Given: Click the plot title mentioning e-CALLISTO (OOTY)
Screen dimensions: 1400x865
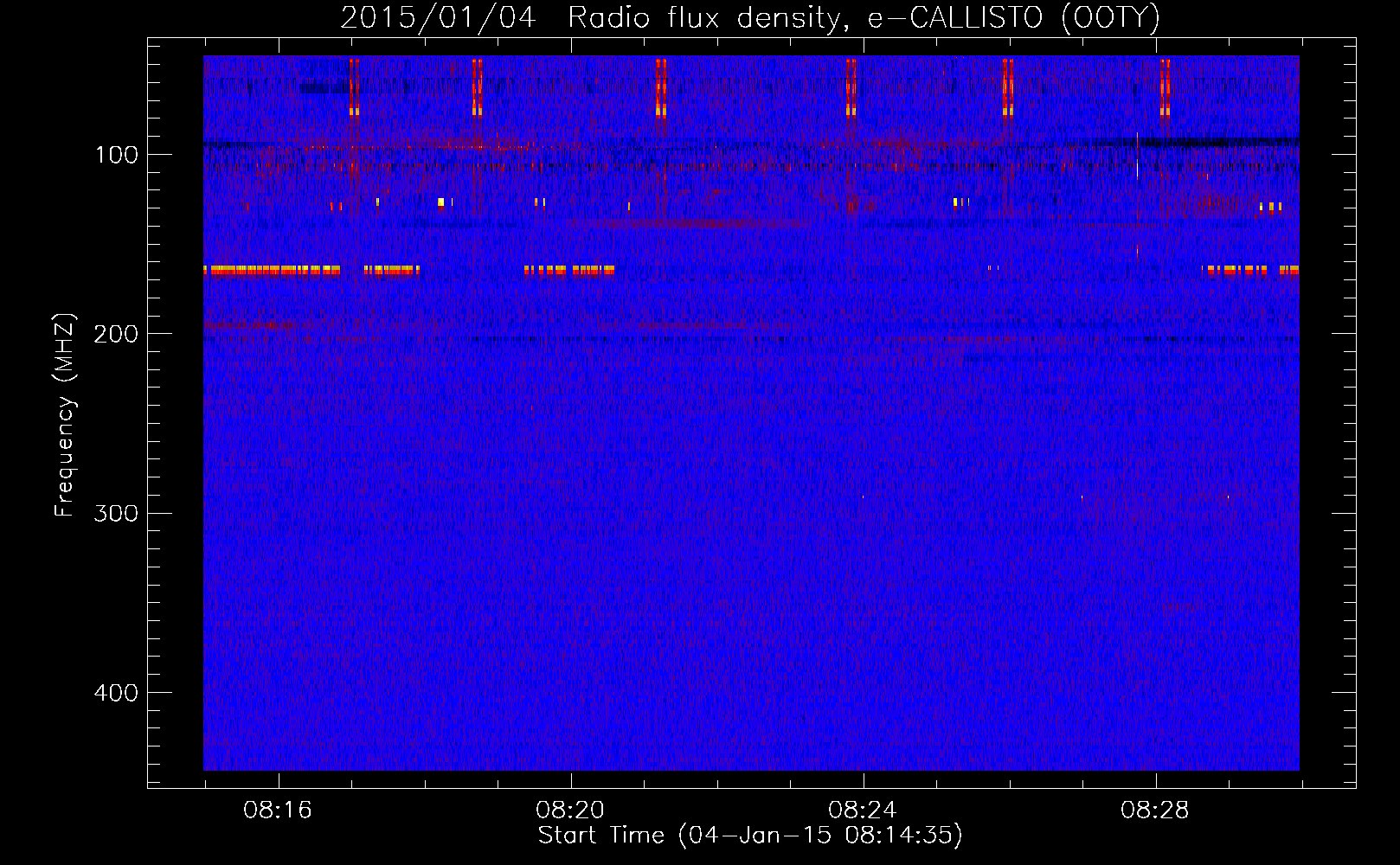Looking at the screenshot, I should coord(750,18).
